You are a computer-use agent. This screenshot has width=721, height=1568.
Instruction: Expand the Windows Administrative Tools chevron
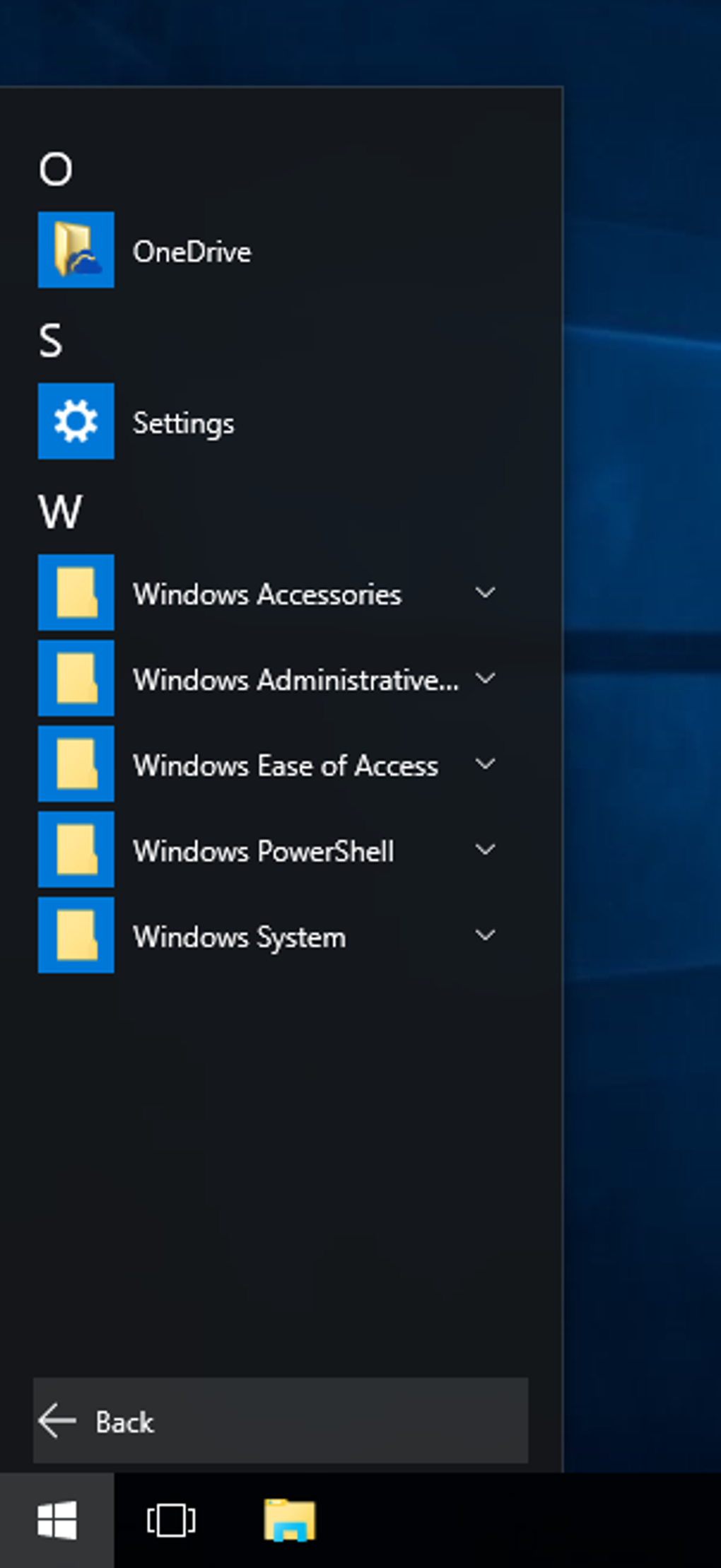coord(485,679)
